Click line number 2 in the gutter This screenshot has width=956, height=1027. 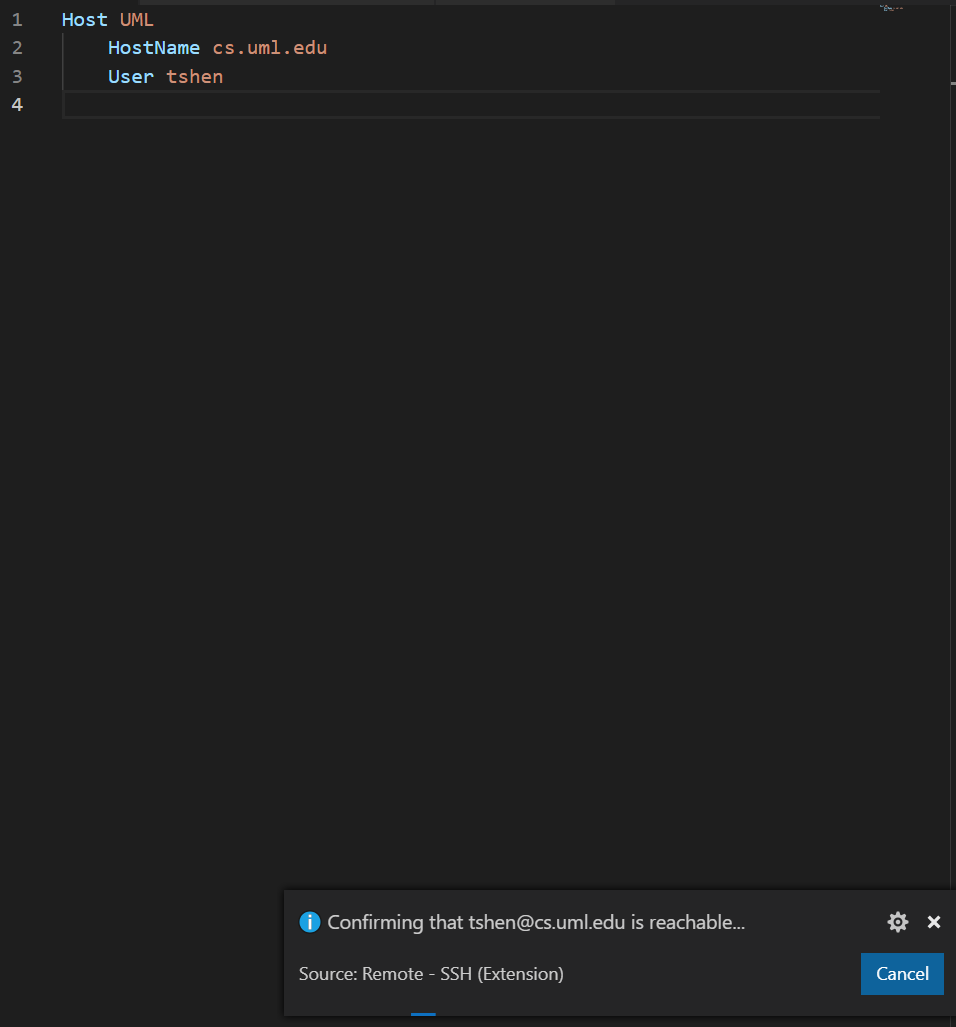17,47
